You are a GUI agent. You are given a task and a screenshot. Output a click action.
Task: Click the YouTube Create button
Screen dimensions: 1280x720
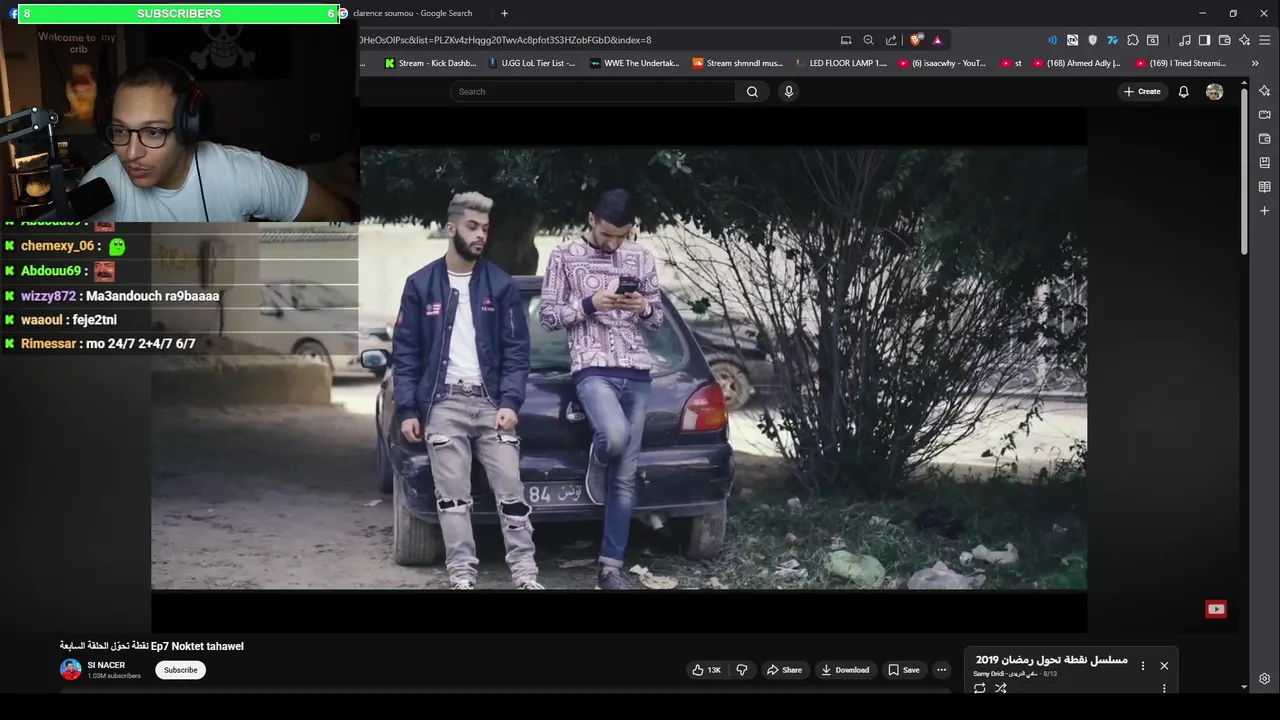(1142, 92)
